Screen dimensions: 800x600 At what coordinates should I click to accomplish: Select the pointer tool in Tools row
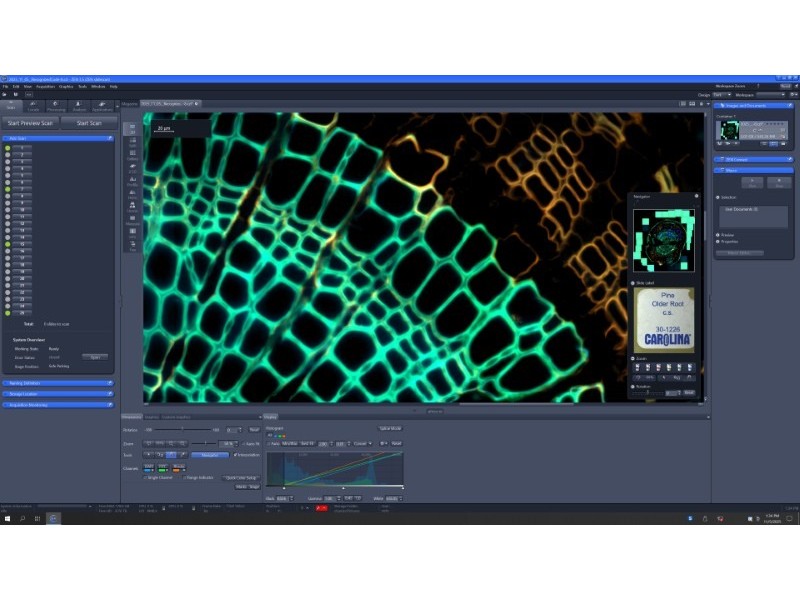[x=148, y=455]
